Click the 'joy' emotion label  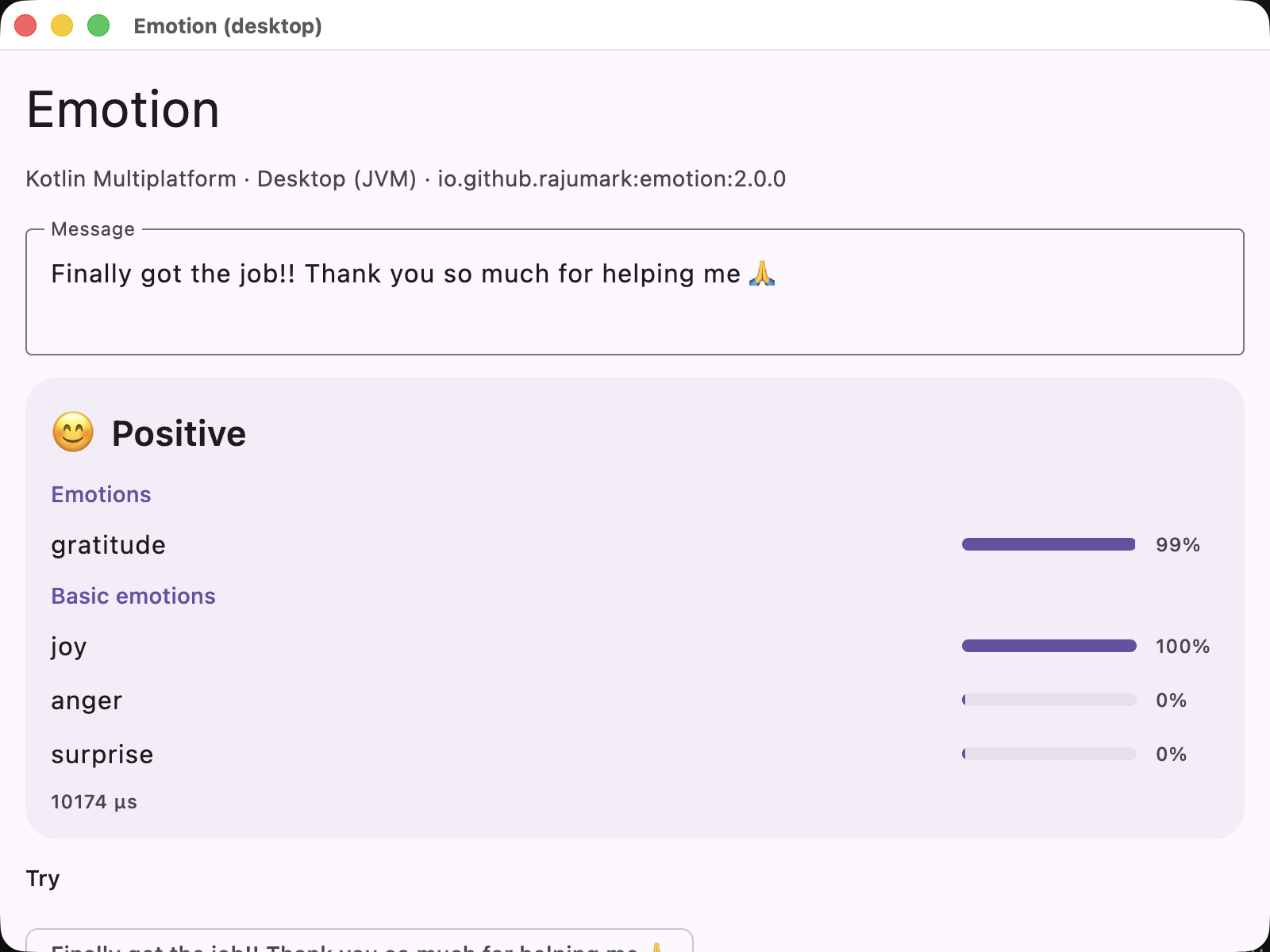69,647
